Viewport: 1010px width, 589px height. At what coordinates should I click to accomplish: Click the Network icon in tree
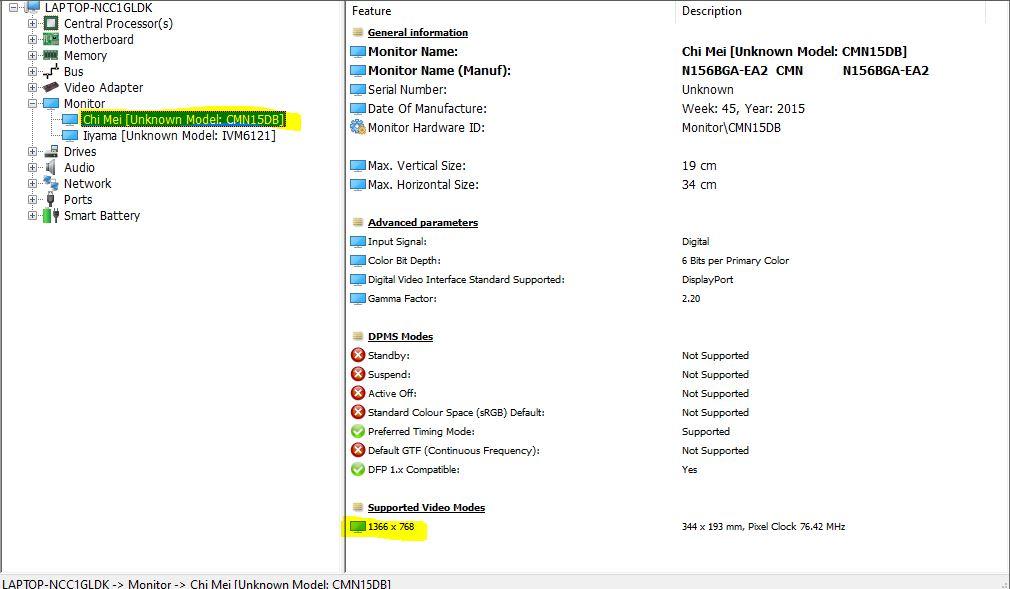point(51,184)
